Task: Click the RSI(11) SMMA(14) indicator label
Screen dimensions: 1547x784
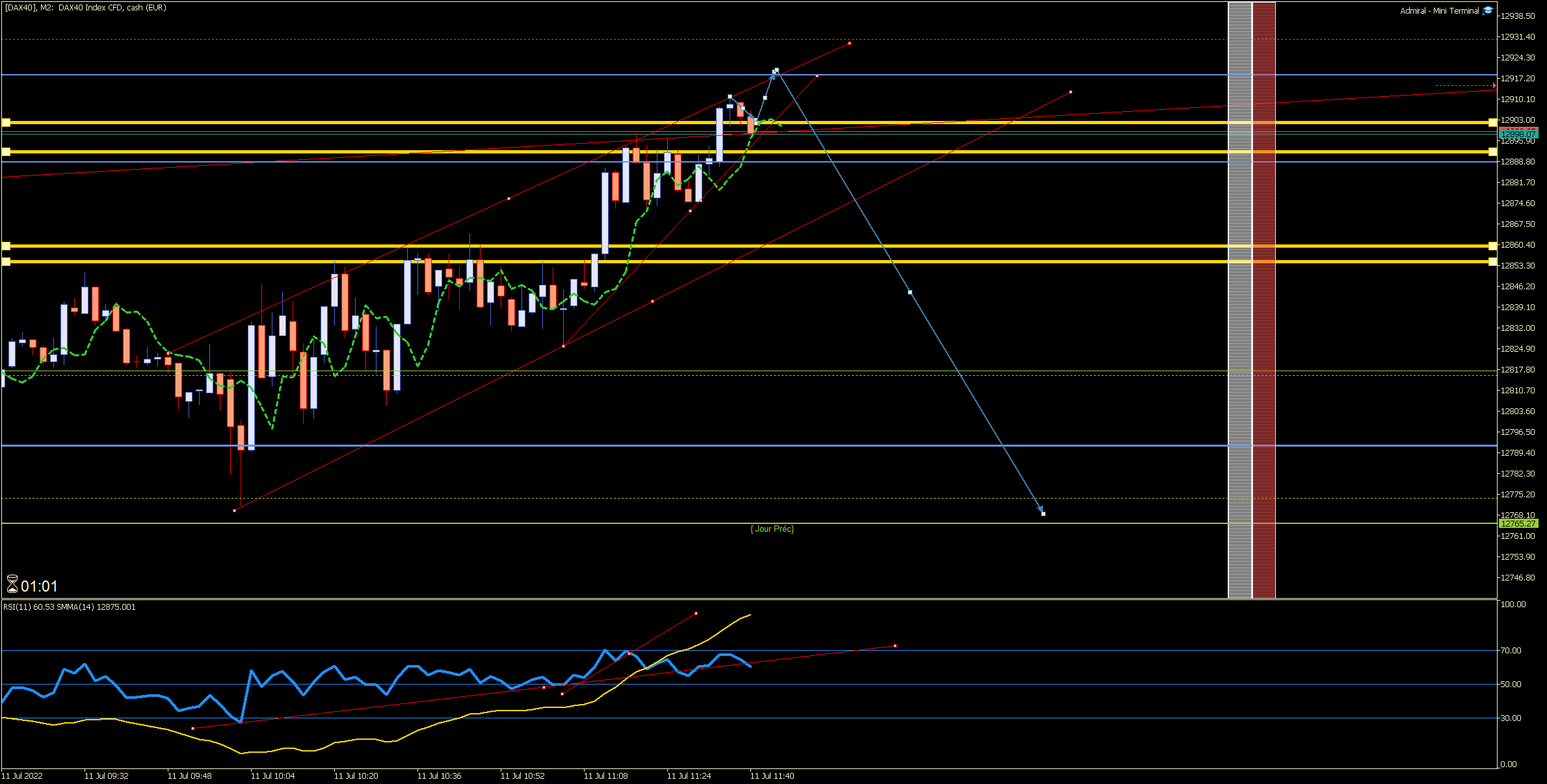Action: point(70,607)
